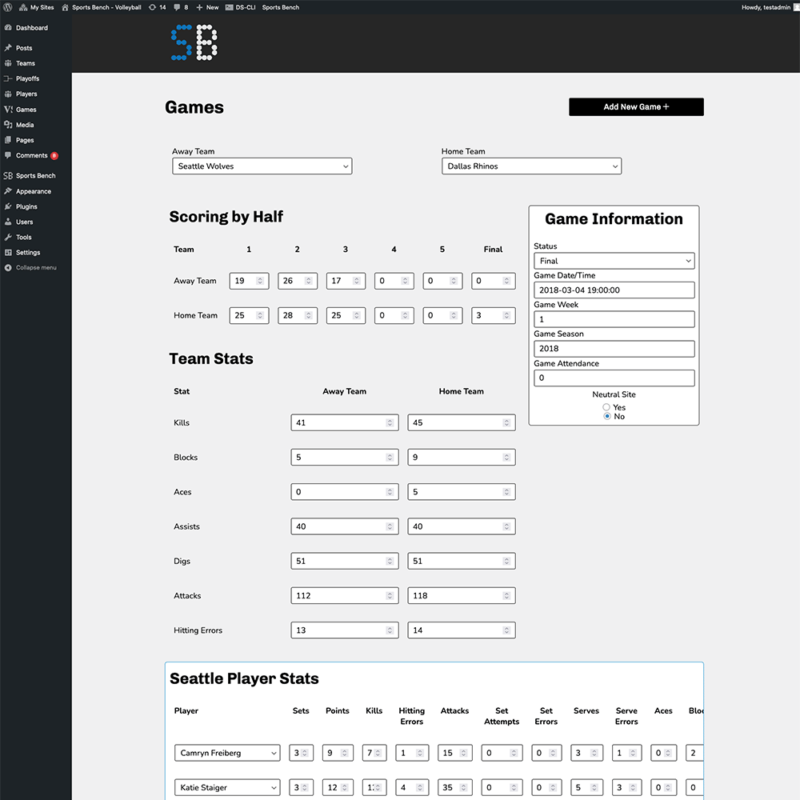This screenshot has height=800, width=800.
Task: Click the Away Team Aces field
Action: (x=344, y=492)
